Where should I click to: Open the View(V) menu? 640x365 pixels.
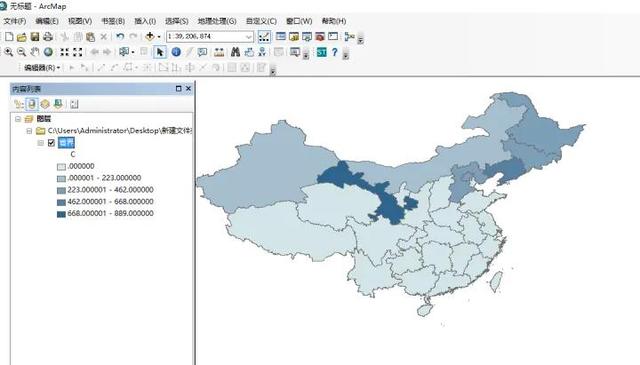click(80, 21)
